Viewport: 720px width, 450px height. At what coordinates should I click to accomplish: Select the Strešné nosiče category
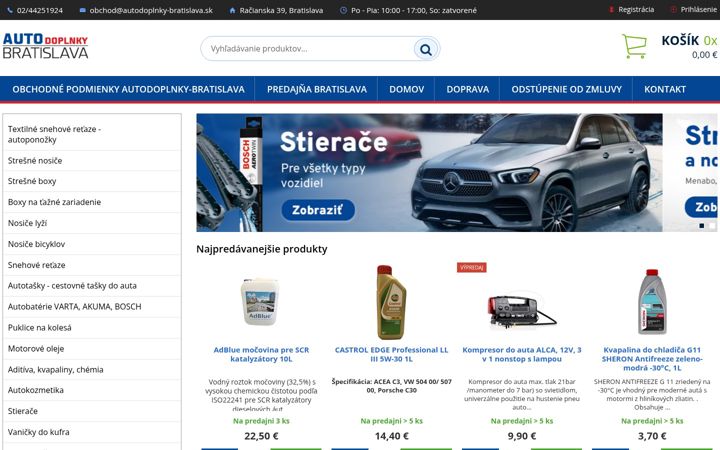tap(92, 161)
